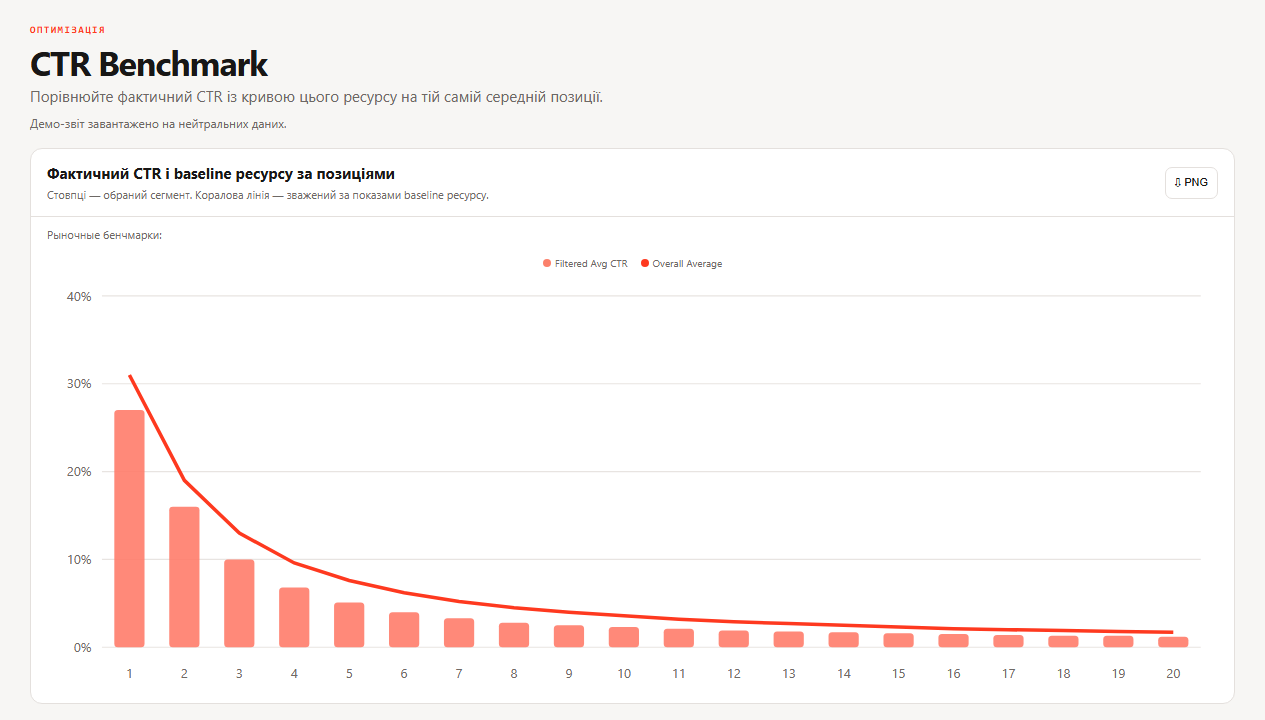Select the position 2 bar
This screenshot has height=720, width=1265.
pos(184,577)
